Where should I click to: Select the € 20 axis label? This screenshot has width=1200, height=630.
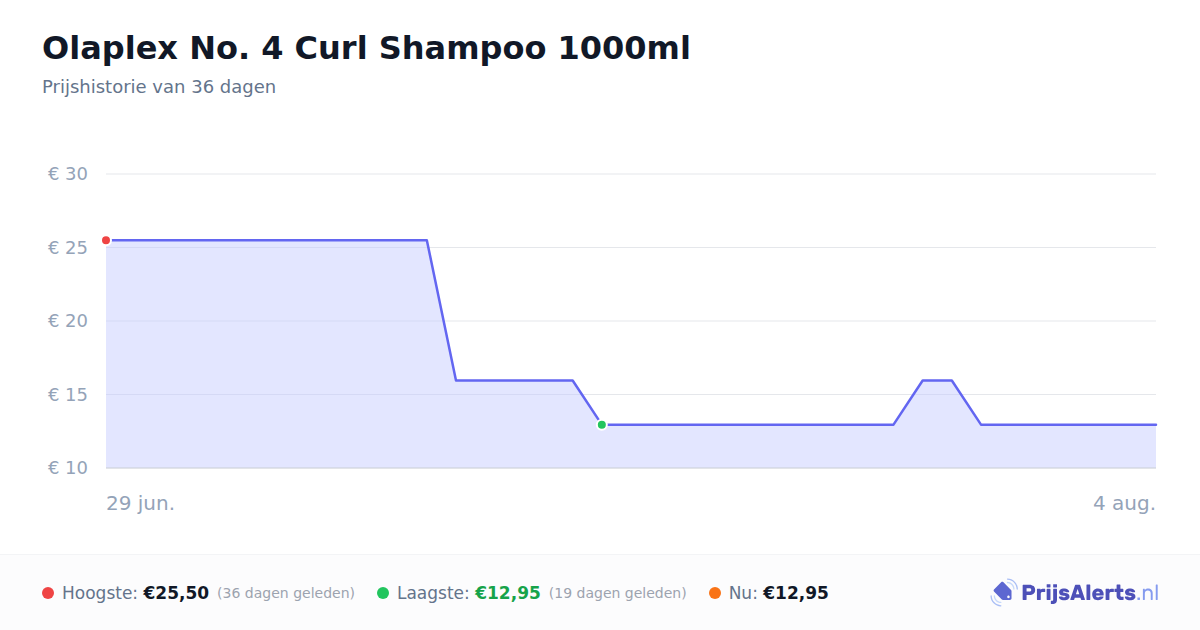tap(68, 321)
